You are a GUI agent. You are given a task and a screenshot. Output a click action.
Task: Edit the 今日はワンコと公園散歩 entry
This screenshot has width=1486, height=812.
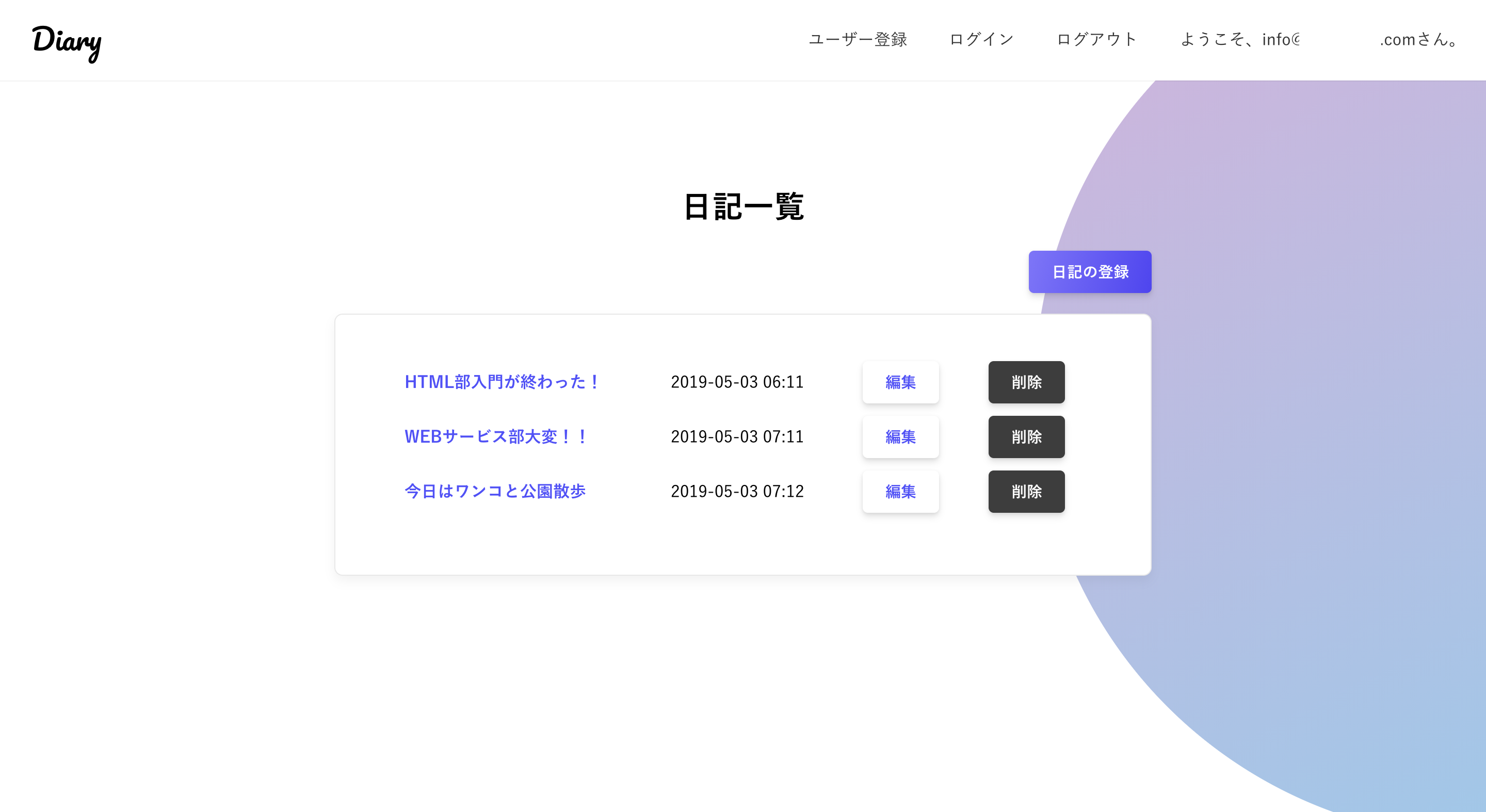(900, 492)
